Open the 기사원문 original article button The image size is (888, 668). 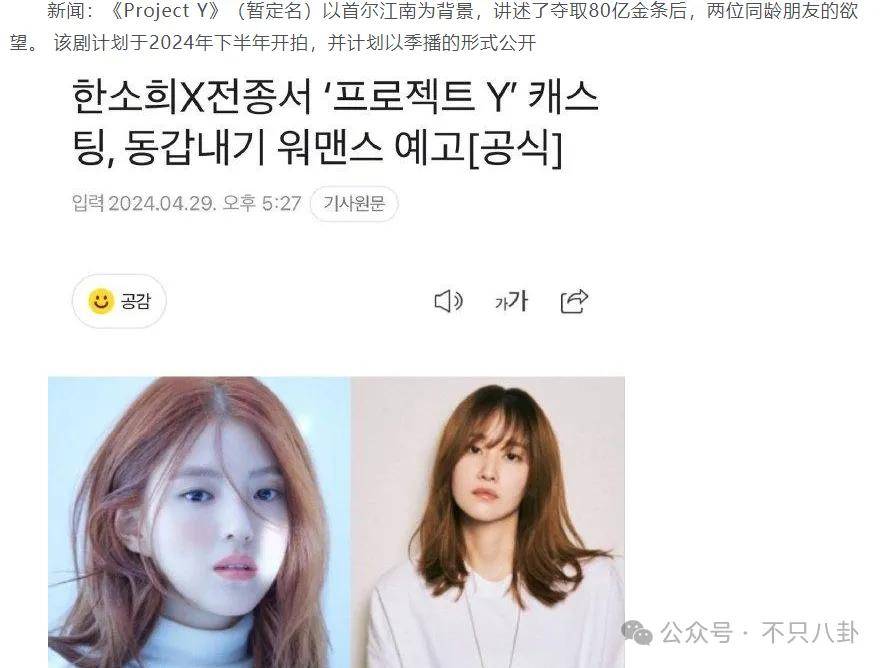(354, 203)
